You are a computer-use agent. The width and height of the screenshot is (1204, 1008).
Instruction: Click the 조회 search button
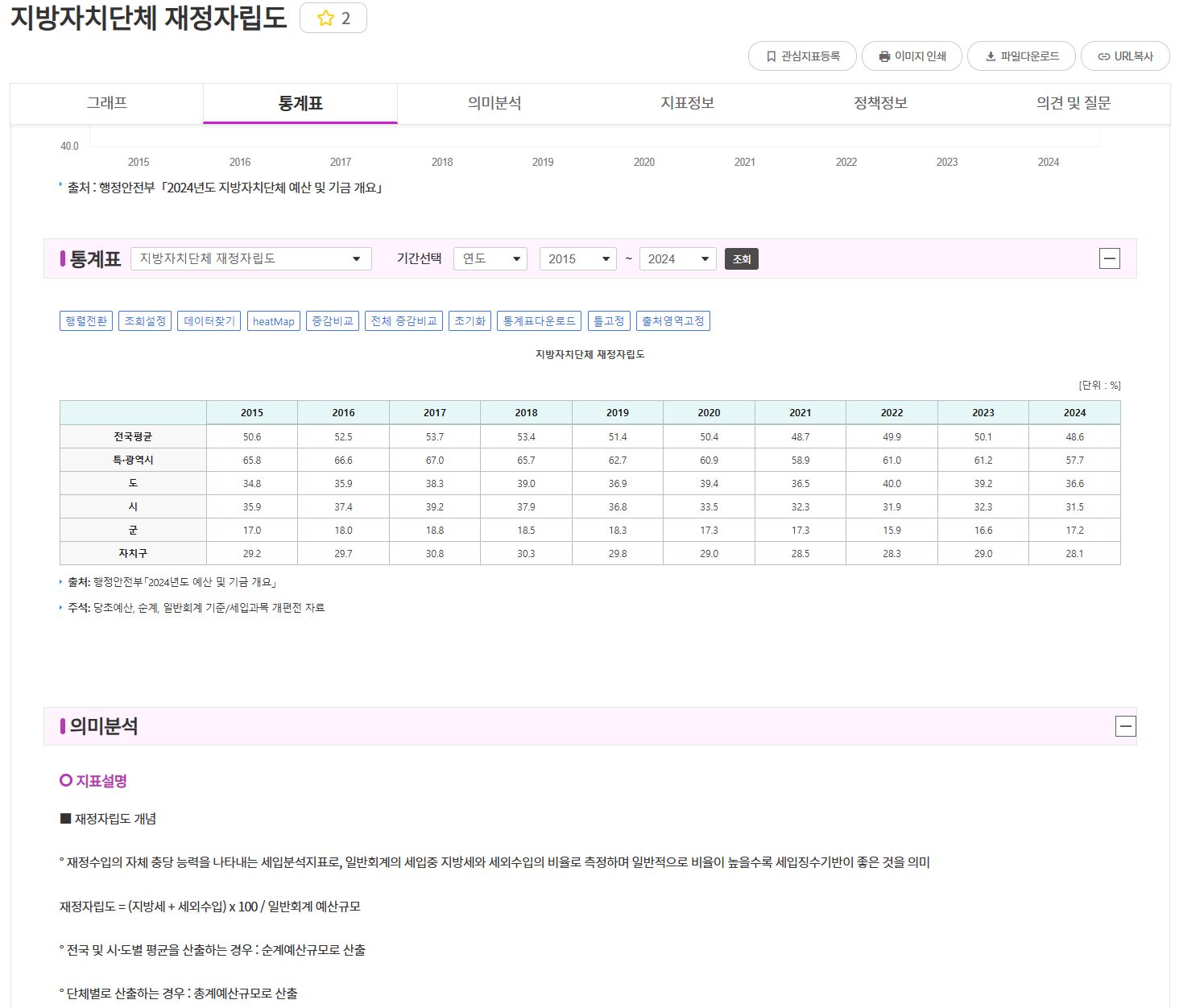pyautogui.click(x=742, y=258)
